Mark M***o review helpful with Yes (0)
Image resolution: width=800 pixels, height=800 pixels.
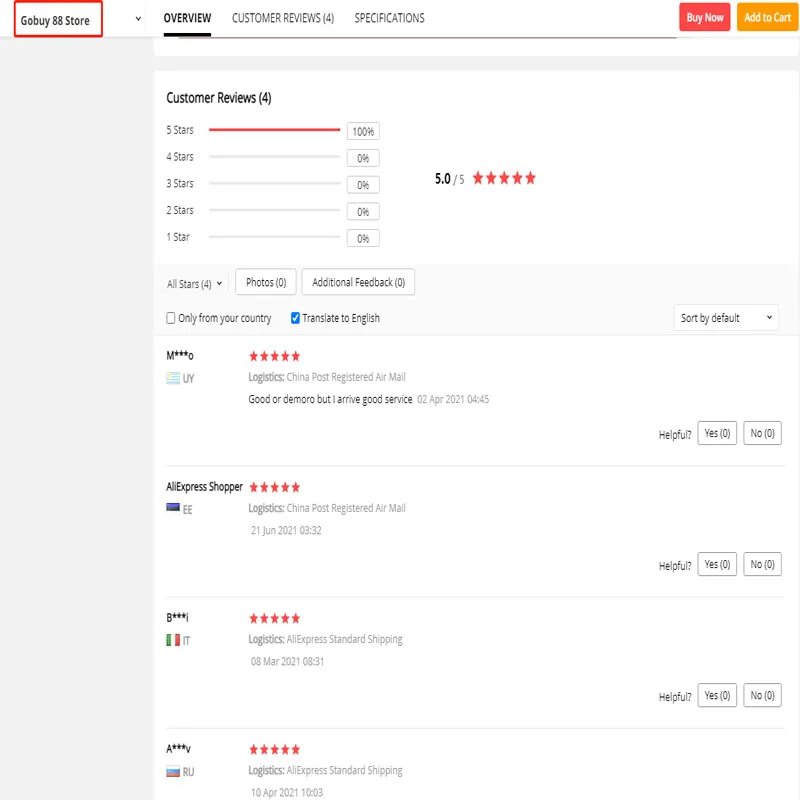coord(717,433)
